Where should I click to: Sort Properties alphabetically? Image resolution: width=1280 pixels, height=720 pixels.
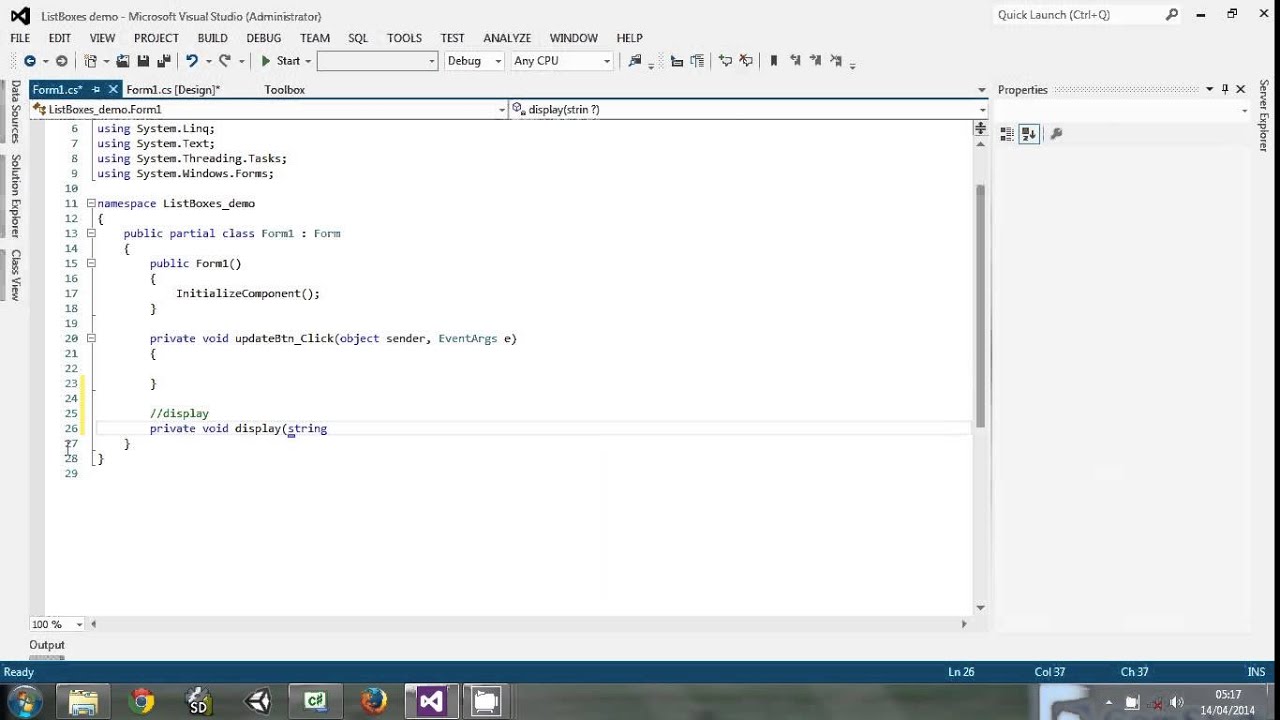pyautogui.click(x=1029, y=133)
